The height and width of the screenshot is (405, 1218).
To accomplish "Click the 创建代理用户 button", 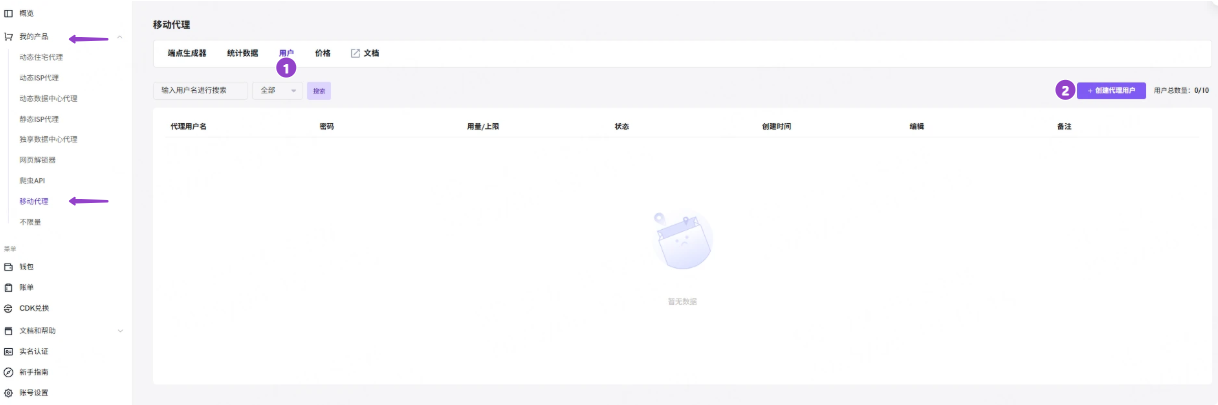I will [x=1111, y=90].
